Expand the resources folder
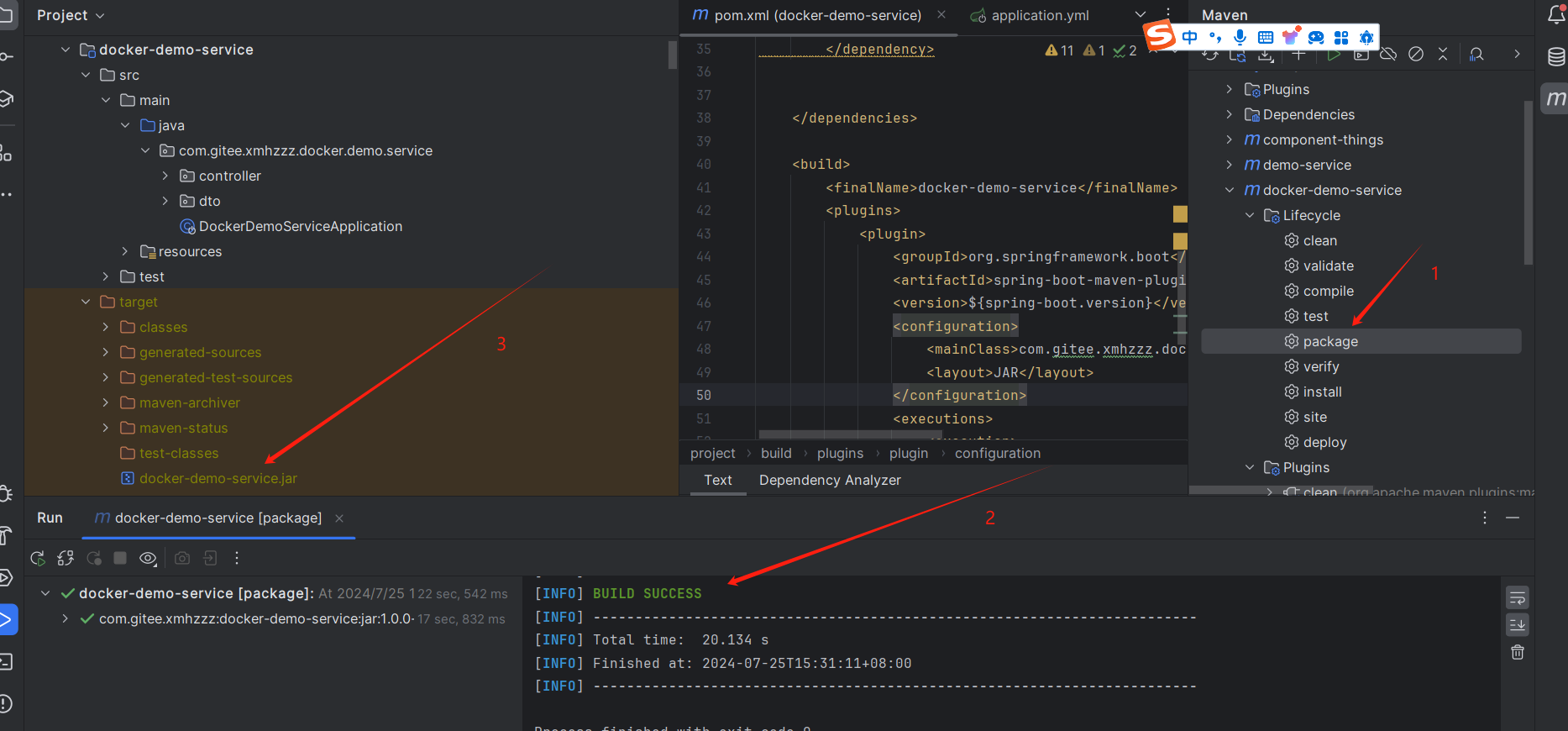1568x731 pixels. (125, 251)
